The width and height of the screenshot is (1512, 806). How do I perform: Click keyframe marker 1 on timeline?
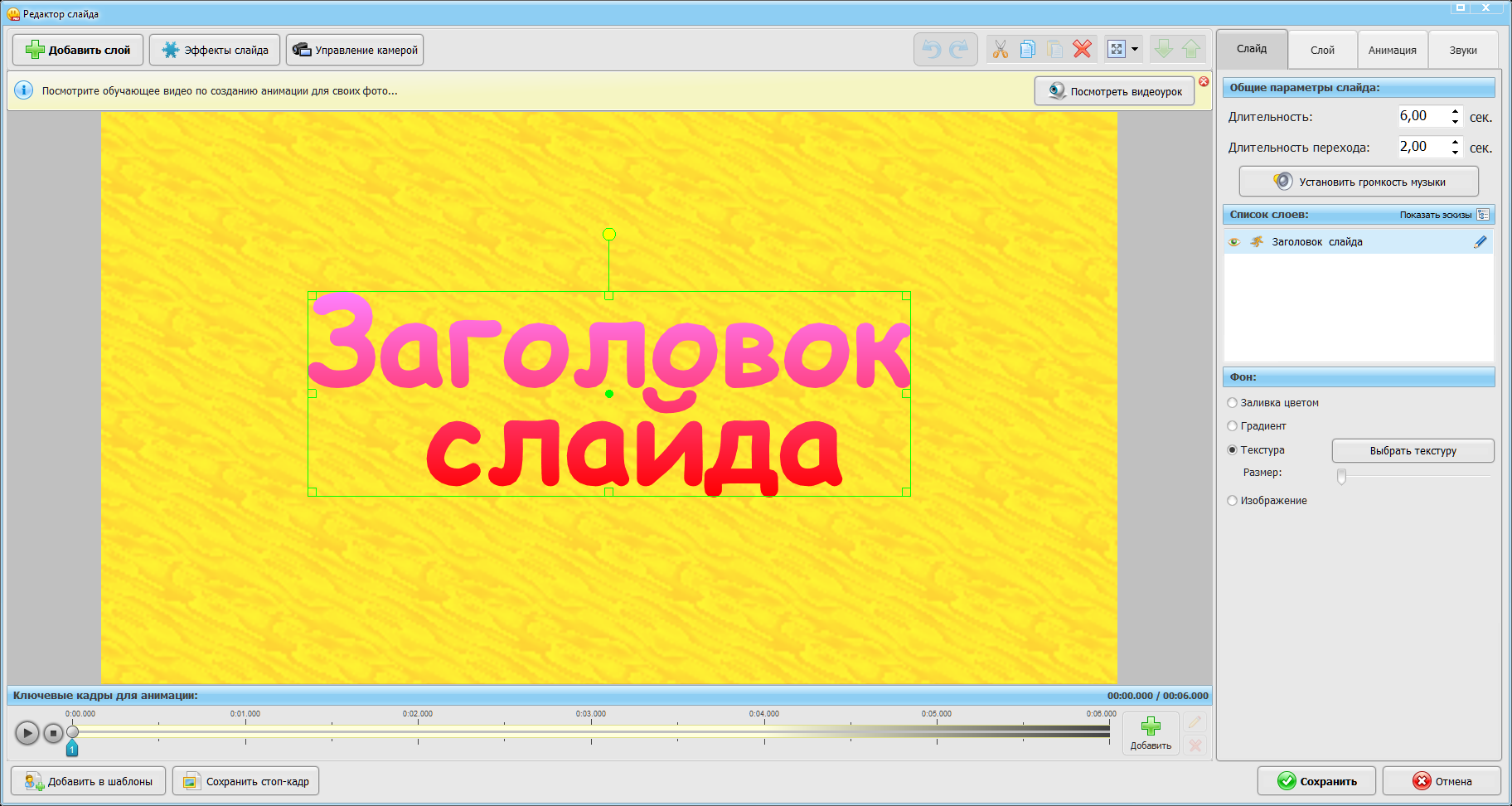(72, 749)
